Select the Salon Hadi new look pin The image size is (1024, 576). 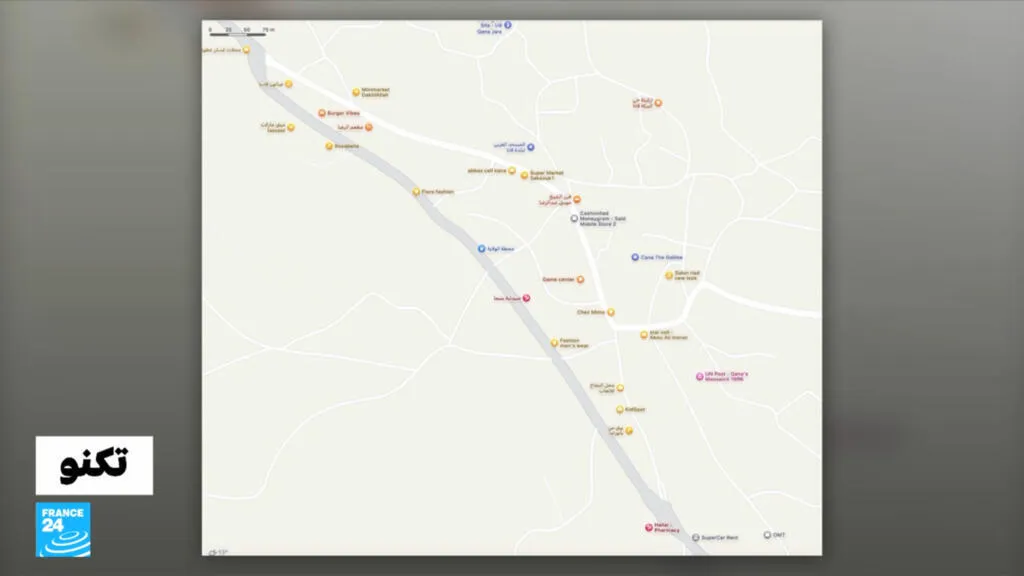pos(669,275)
